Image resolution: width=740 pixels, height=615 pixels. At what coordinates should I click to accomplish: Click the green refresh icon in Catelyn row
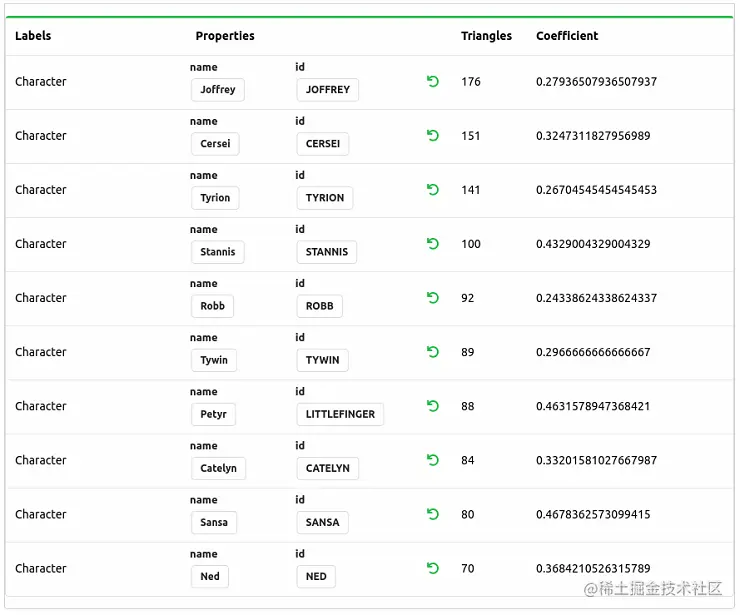[432, 460]
